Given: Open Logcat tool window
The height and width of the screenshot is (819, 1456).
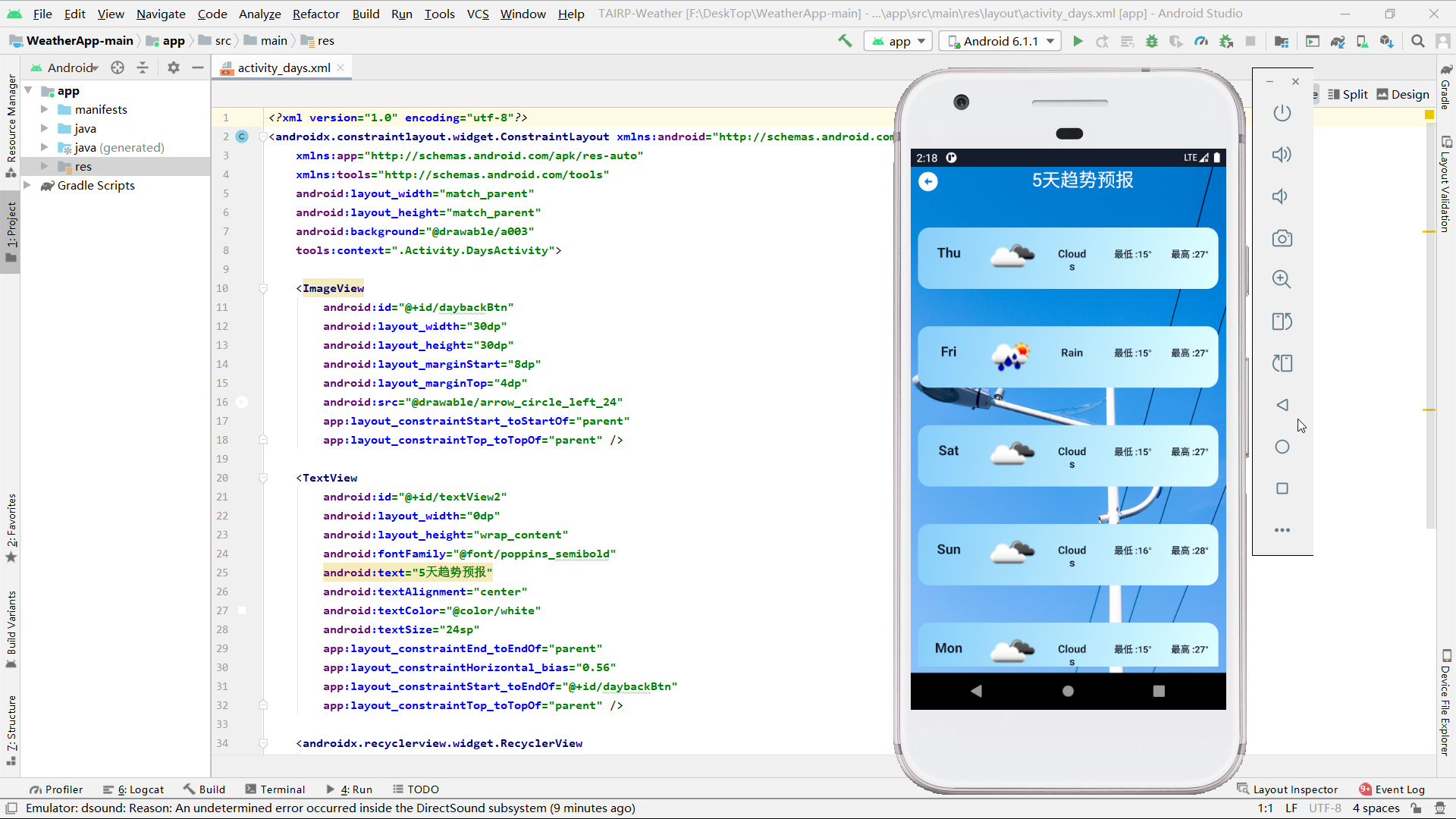Looking at the screenshot, I should (x=133, y=789).
